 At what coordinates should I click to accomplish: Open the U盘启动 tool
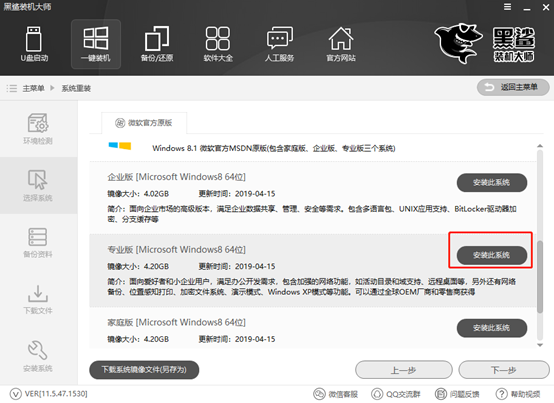tap(34, 44)
